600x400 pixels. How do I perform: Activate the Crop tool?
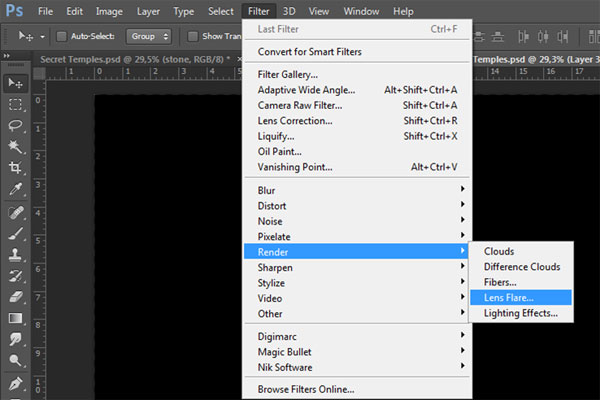pos(16,168)
